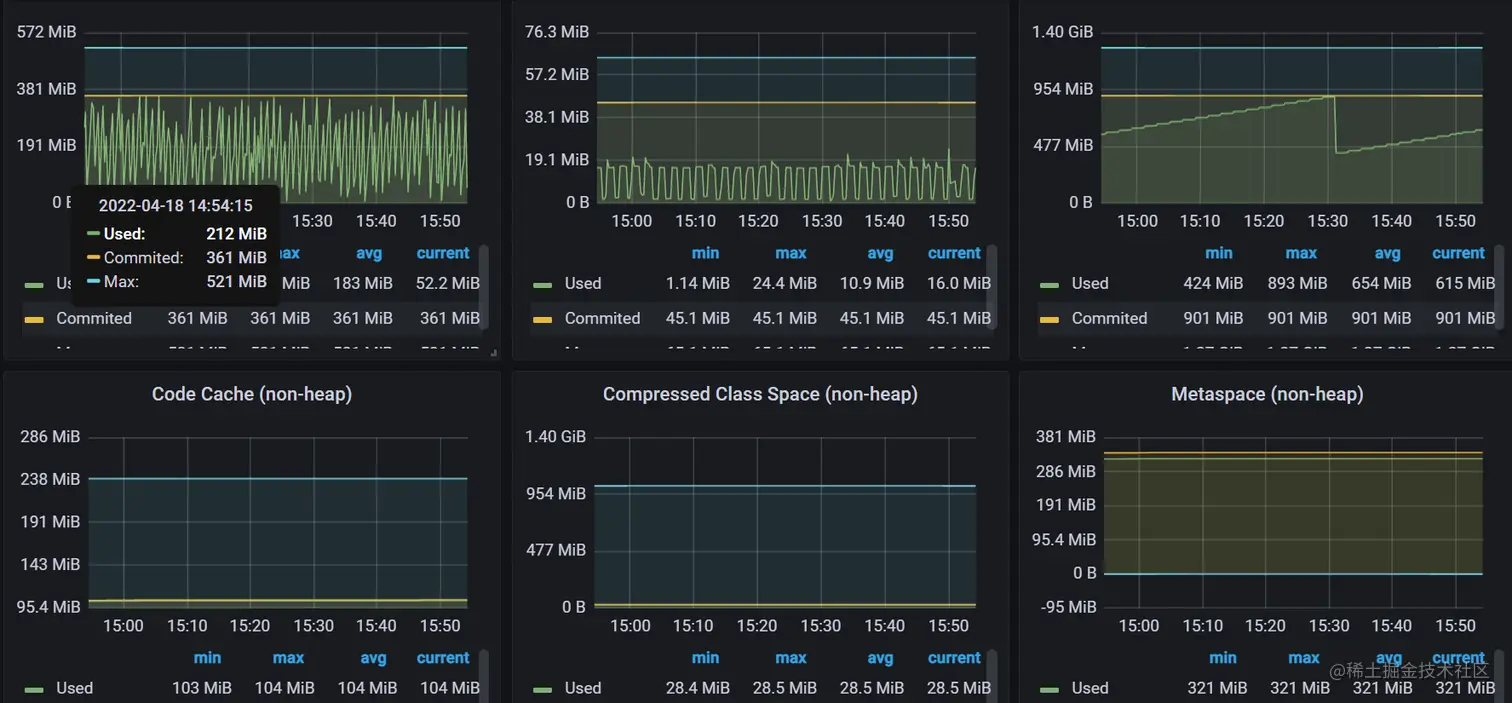Sort Code Cache legend by max column
1512x703 pixels.
(x=288, y=658)
